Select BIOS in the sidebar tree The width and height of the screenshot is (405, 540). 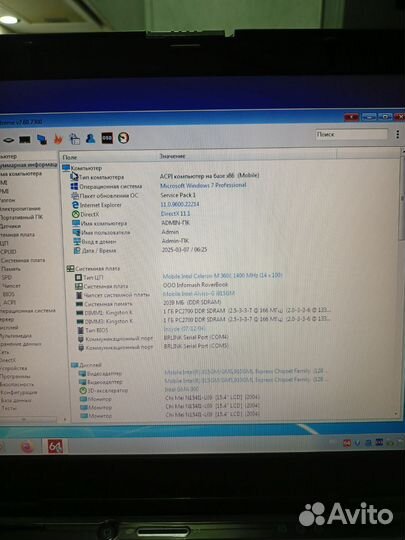[x=9, y=294]
